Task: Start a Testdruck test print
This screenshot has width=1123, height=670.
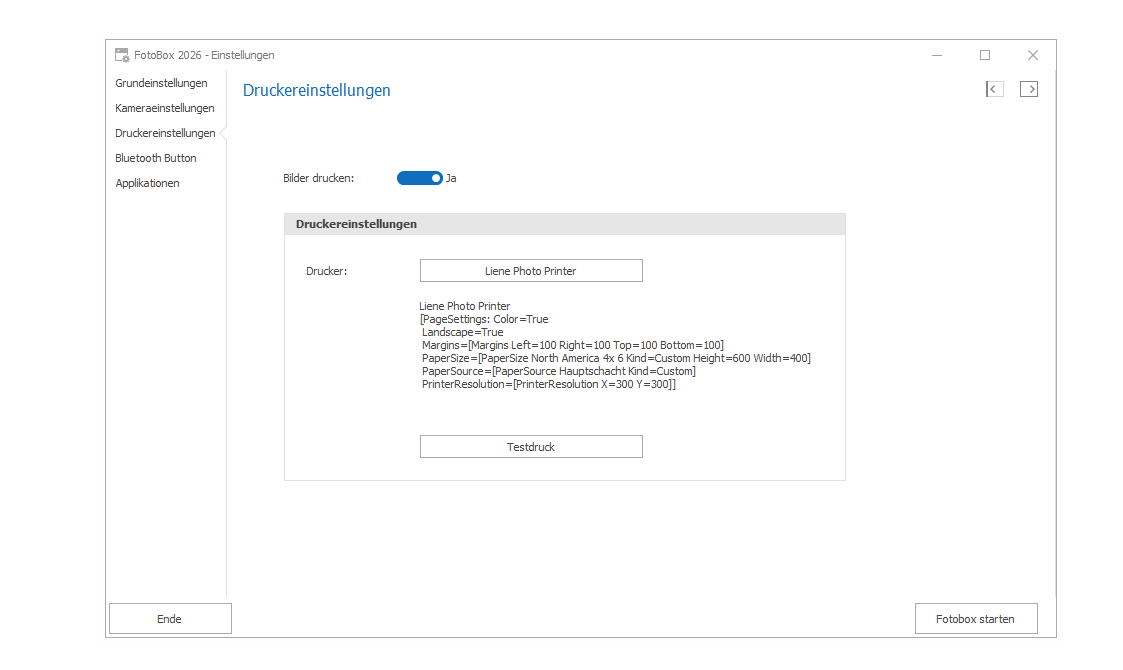Action: click(x=531, y=447)
